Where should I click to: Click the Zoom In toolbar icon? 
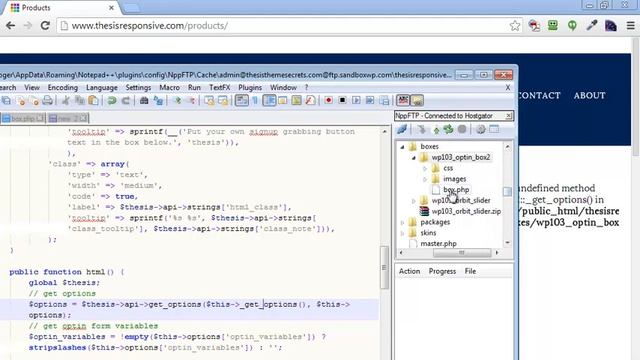coord(177,100)
